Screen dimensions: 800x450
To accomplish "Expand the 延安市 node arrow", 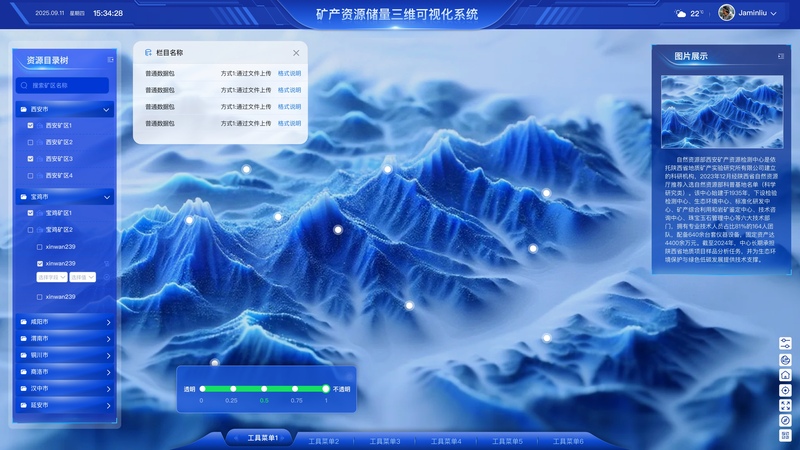I will [x=108, y=406].
